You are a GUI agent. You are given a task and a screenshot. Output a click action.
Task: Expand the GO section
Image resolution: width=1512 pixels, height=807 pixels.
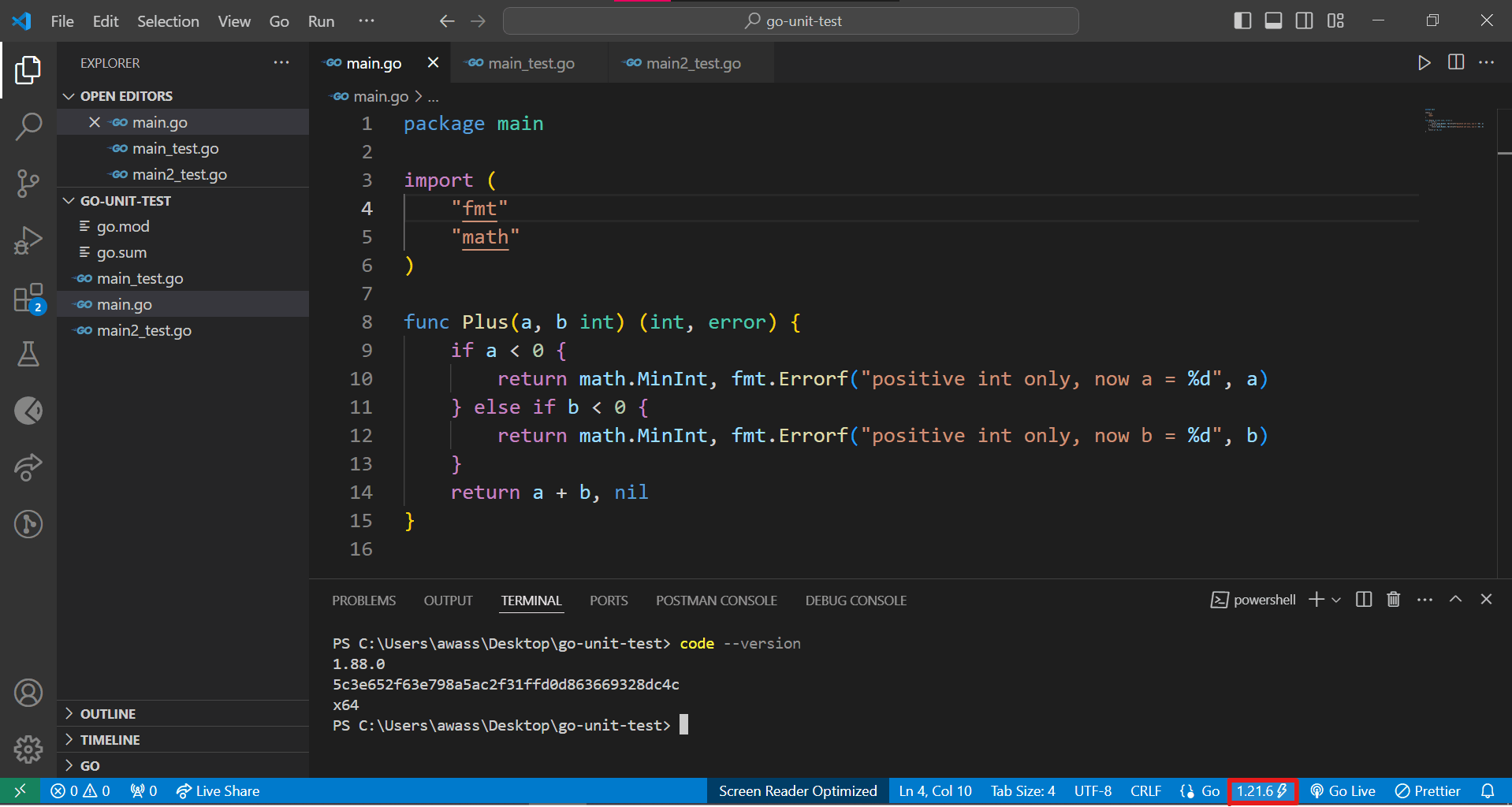click(183, 766)
